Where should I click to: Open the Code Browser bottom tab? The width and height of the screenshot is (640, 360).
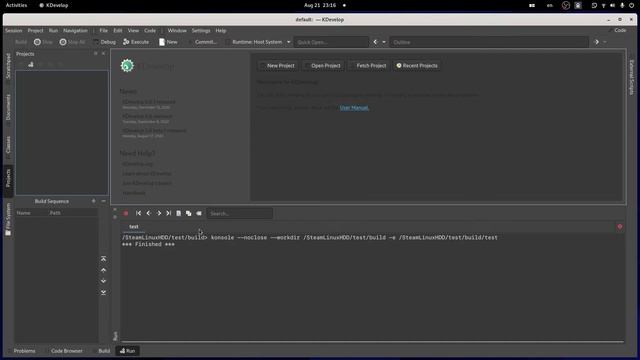[64, 351]
